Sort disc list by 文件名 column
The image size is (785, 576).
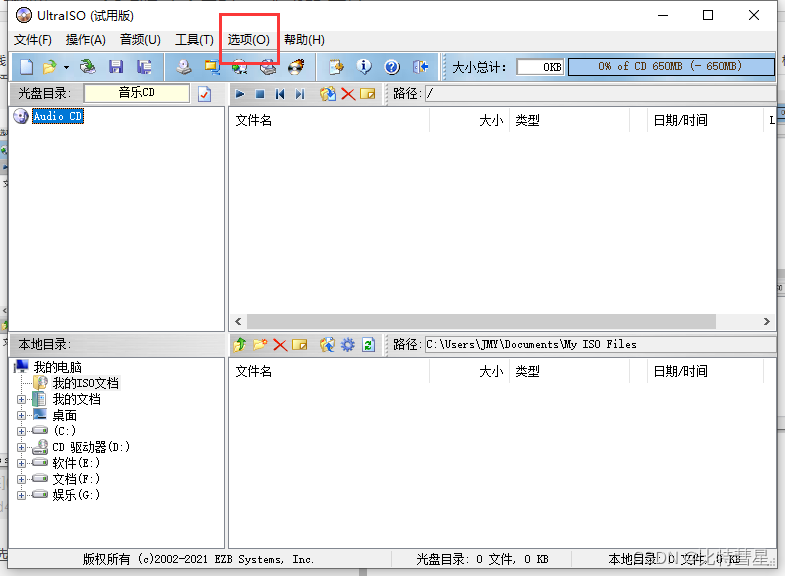click(329, 120)
